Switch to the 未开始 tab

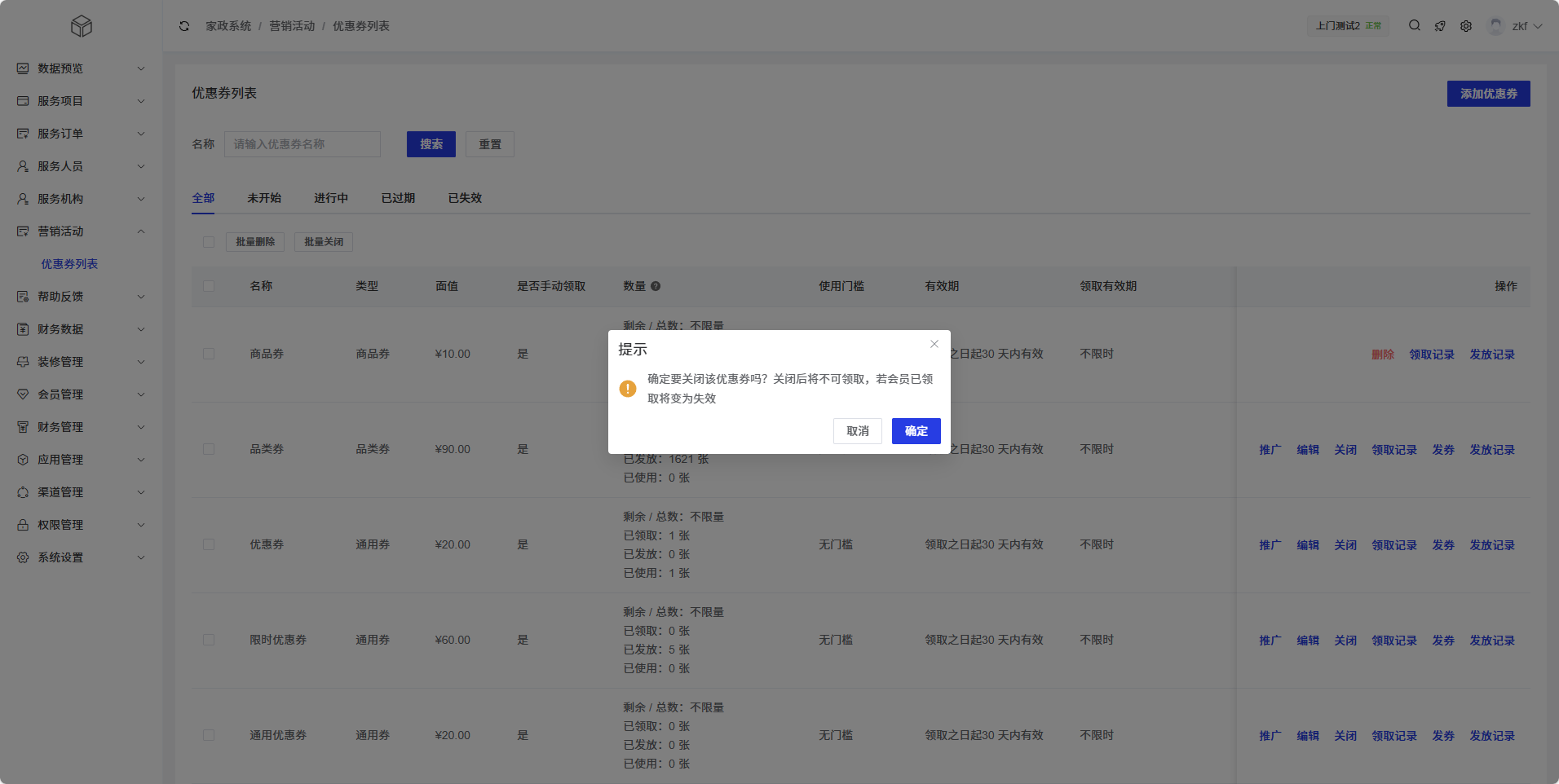(x=263, y=197)
